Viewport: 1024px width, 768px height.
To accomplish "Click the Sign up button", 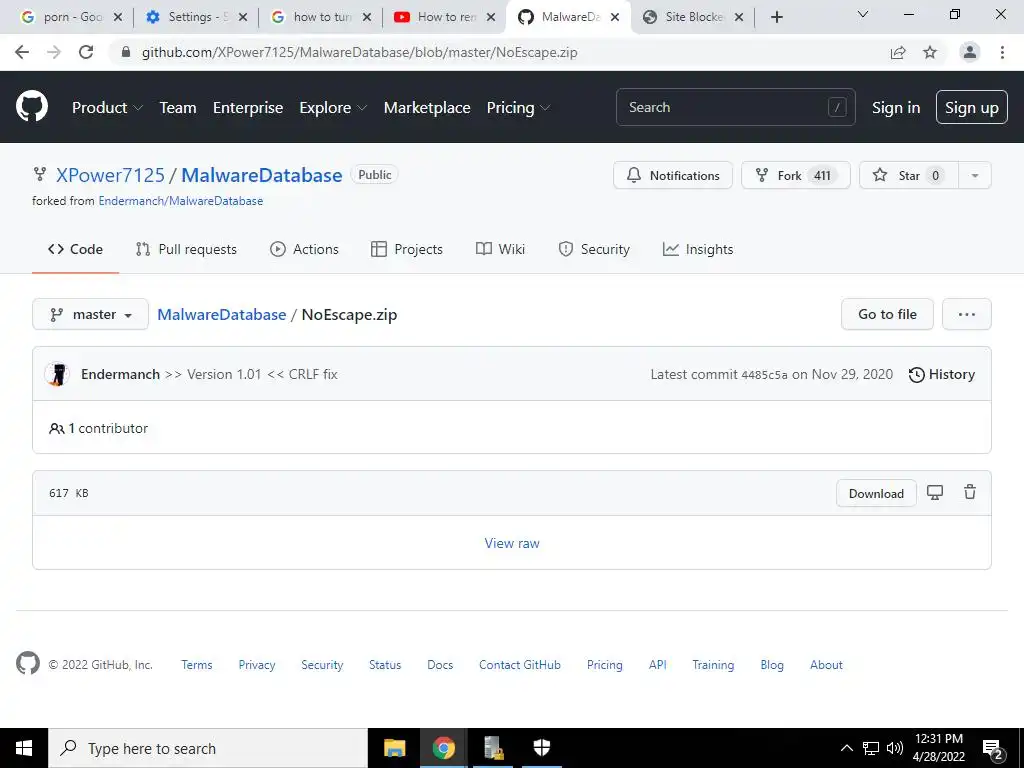I will point(972,107).
